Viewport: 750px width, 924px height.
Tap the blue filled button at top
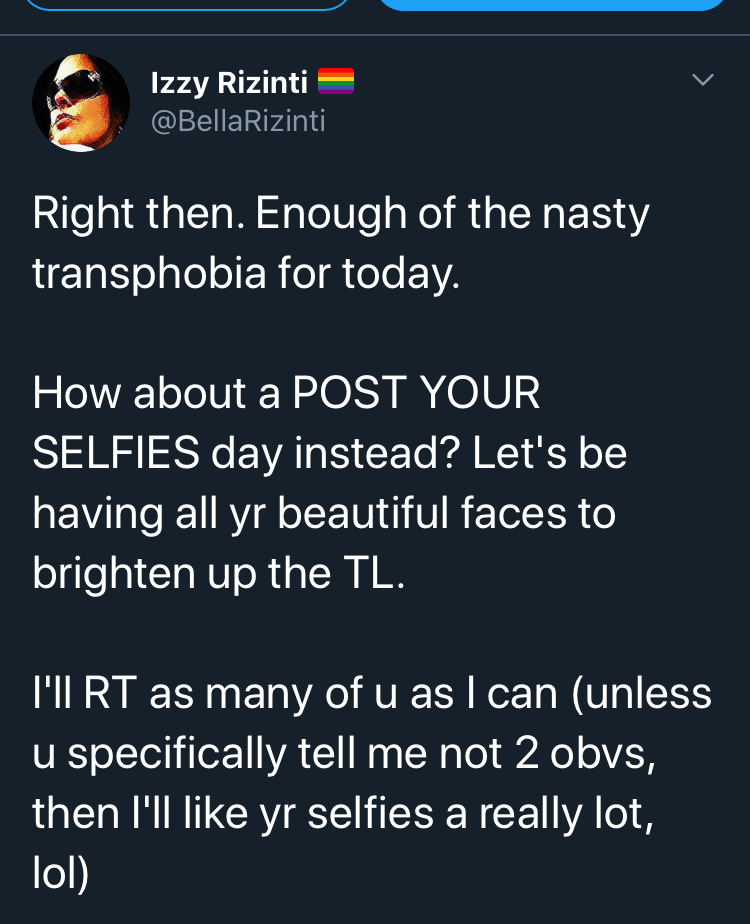tap(551, 5)
